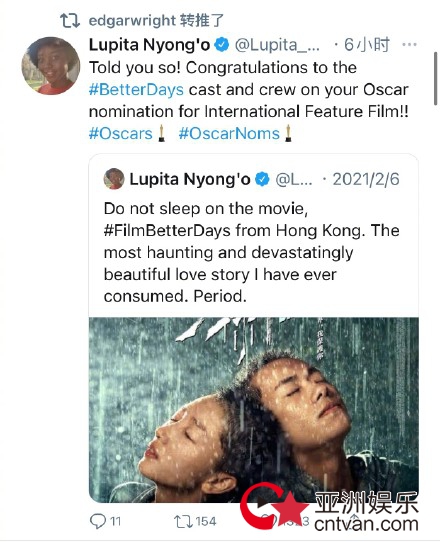
Task: Open the #OscarNoms hashtag link
Action: pyautogui.click(x=229, y=133)
